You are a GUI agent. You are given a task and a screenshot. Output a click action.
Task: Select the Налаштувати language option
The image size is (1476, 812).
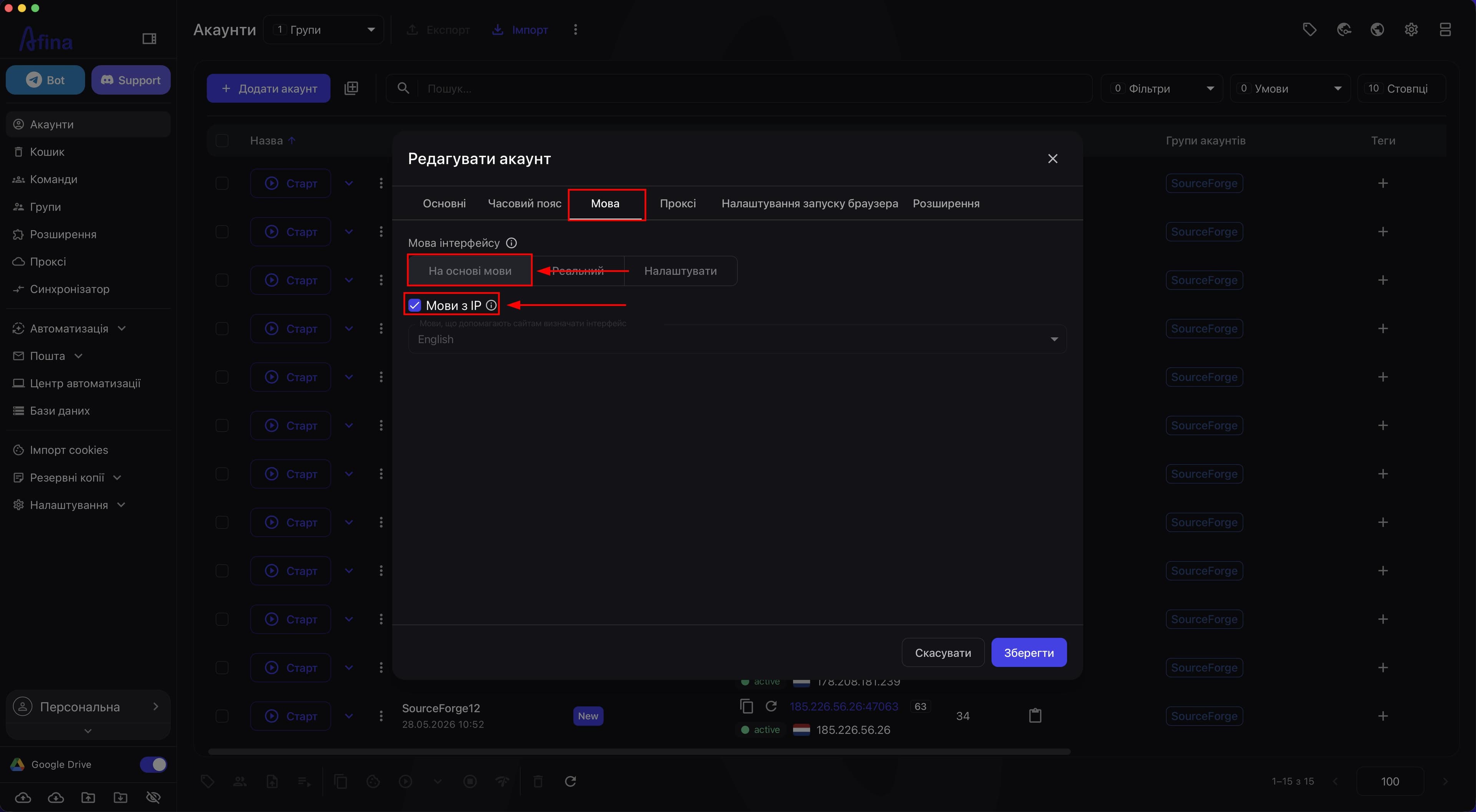point(680,271)
